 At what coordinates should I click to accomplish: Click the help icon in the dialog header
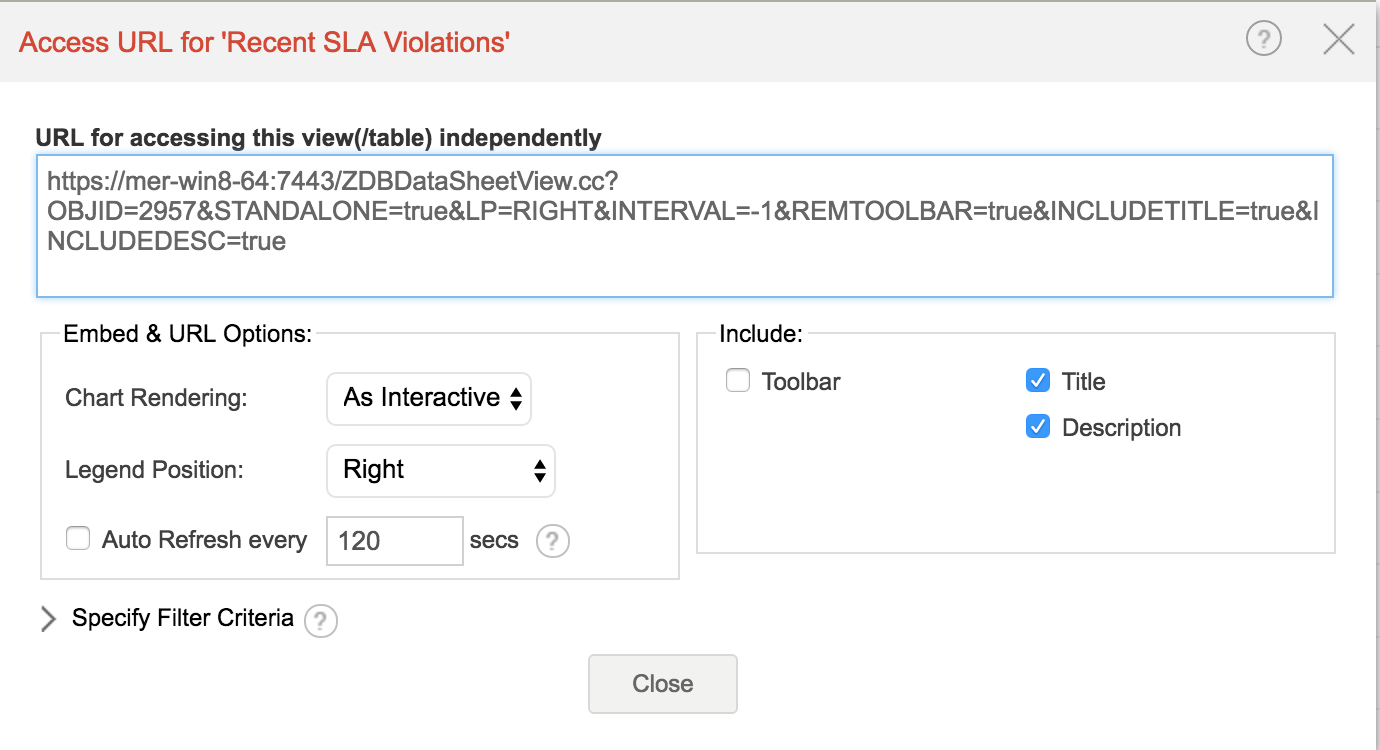pos(1264,40)
